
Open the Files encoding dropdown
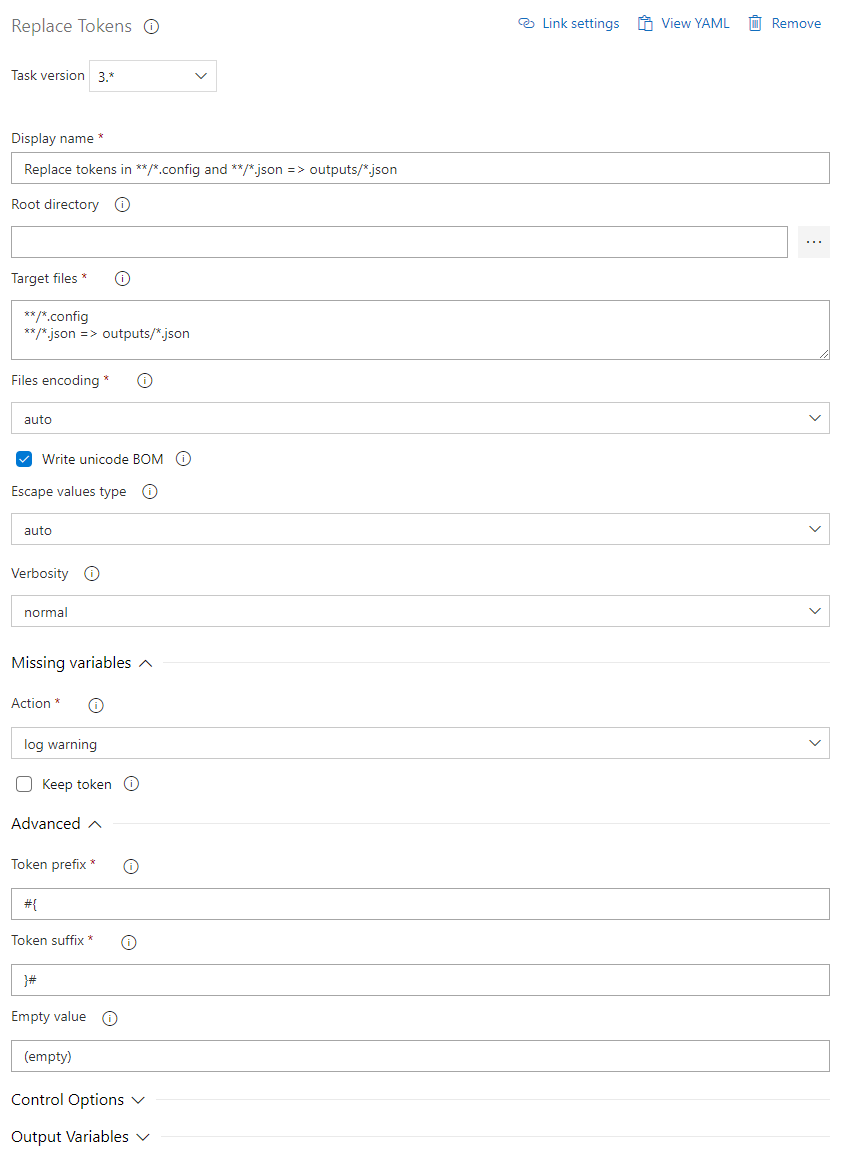pyautogui.click(x=420, y=418)
